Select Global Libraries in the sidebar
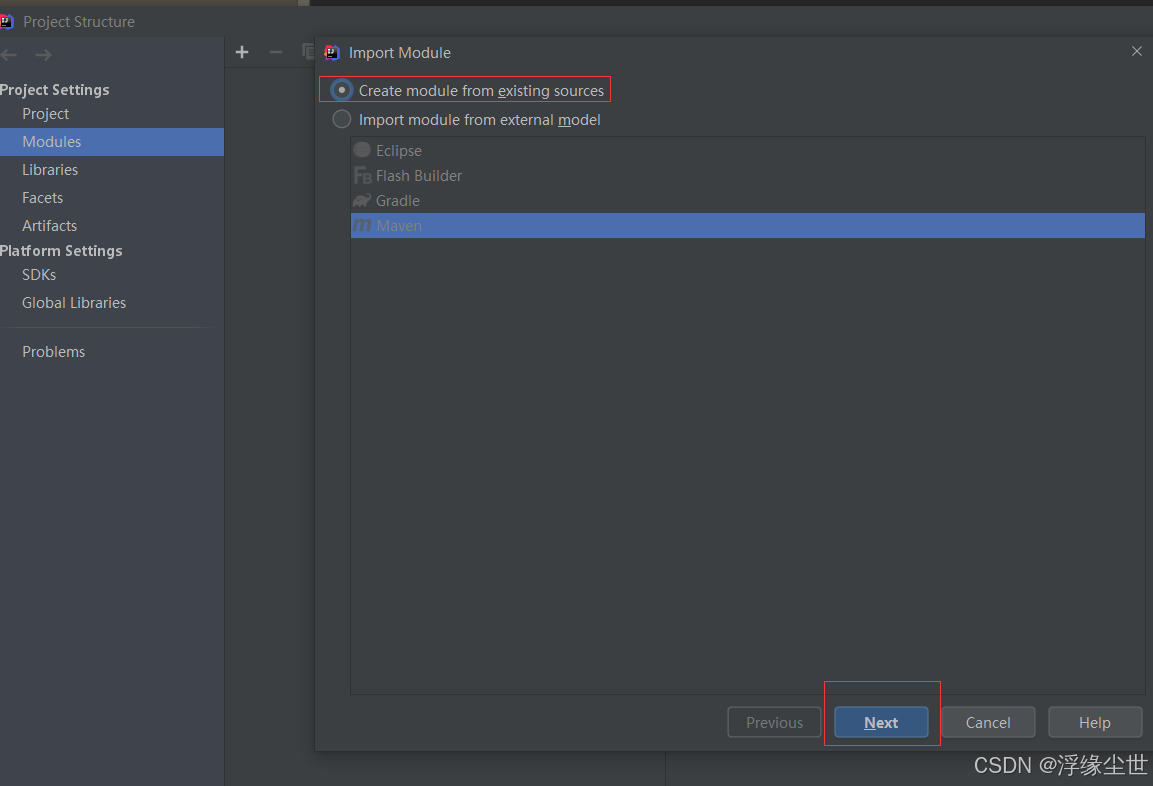Viewport: 1153px width, 786px height. click(73, 302)
